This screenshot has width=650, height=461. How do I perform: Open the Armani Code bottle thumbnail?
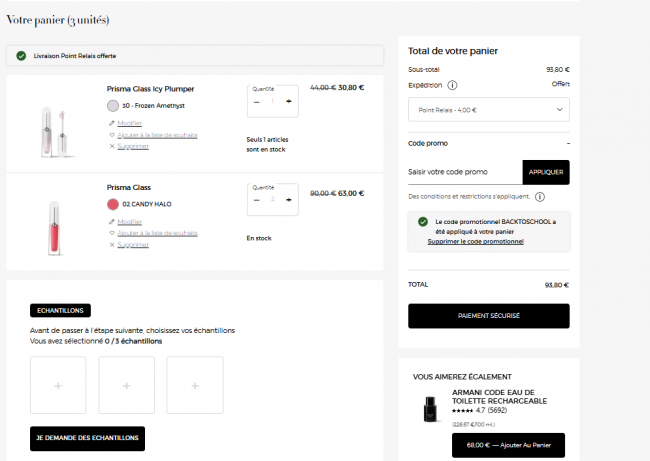tap(430, 409)
